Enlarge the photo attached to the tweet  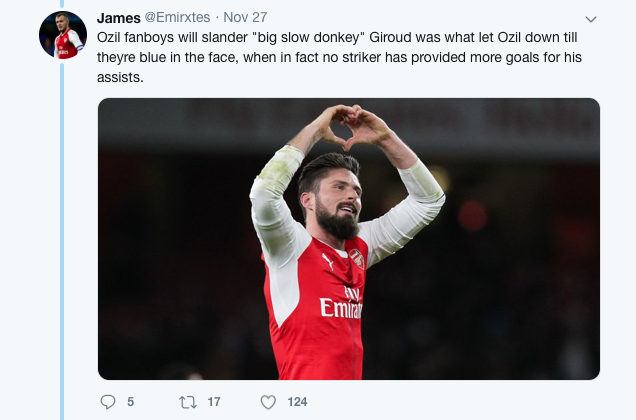tap(348, 238)
